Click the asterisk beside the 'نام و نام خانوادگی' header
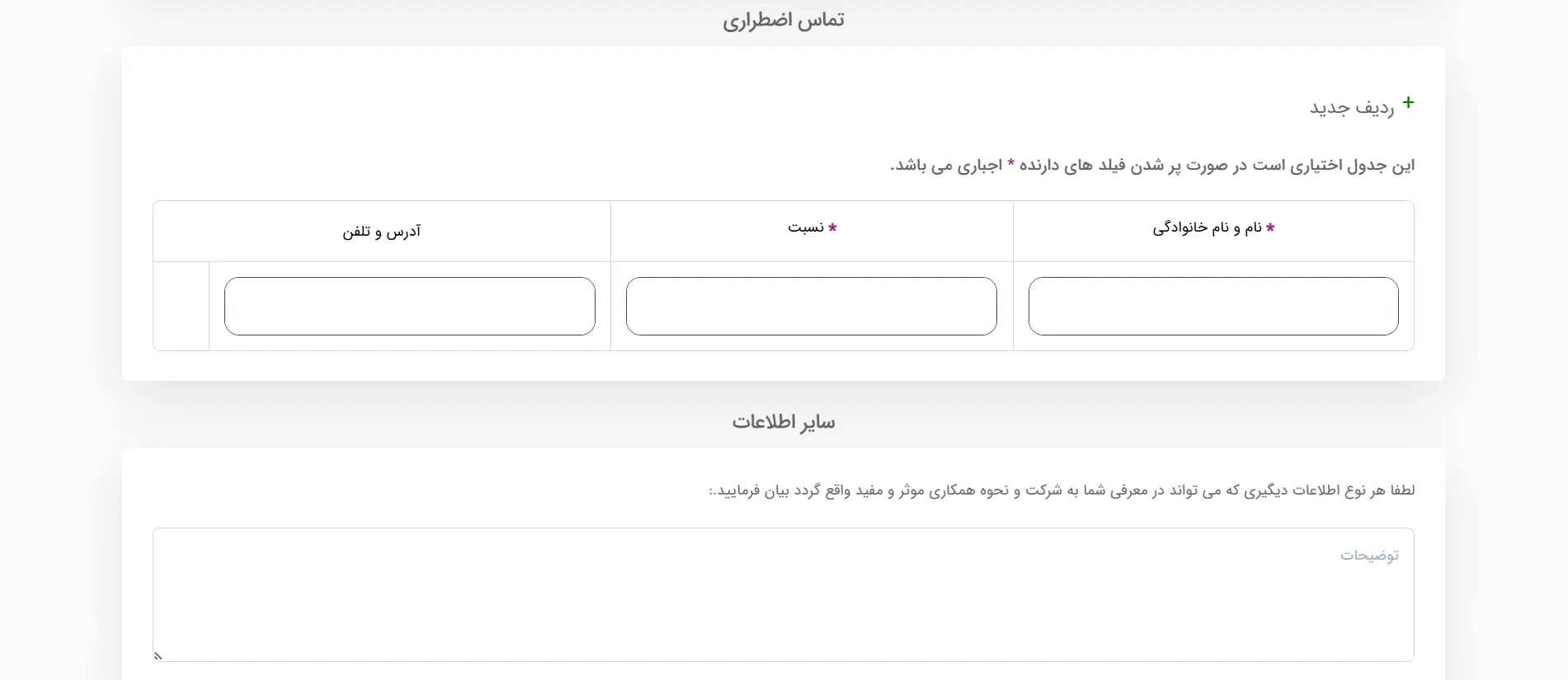This screenshot has width=1568, height=680. click(1270, 227)
